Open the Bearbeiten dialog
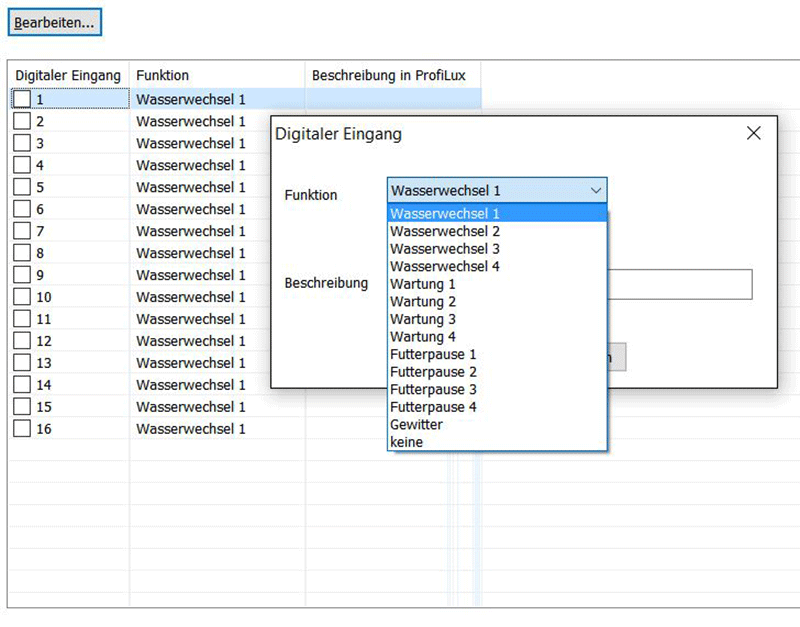Image resolution: width=800 pixels, height=627 pixels. click(54, 21)
